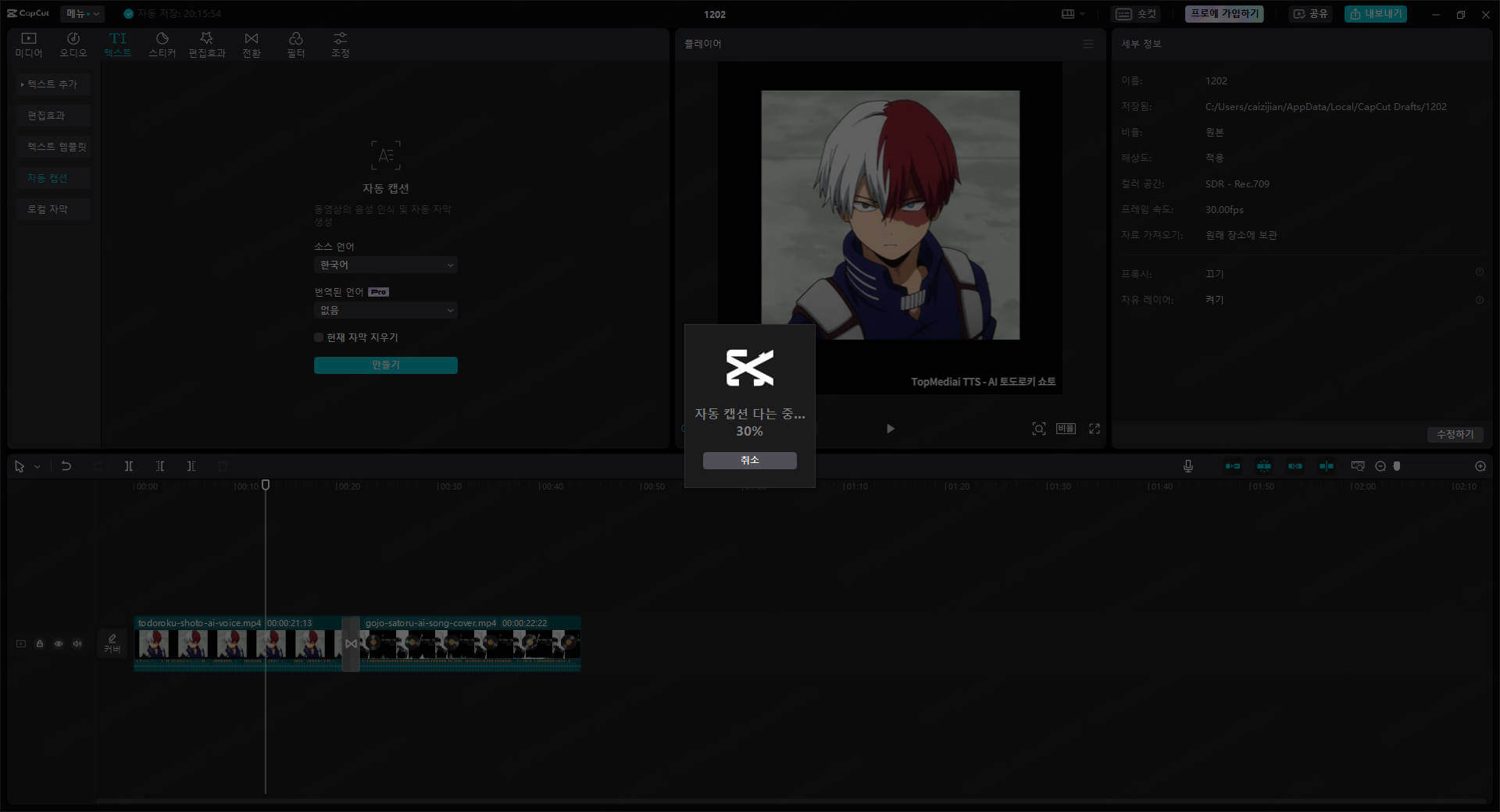Click the SDR - Rec.709 color space value
Viewport: 1500px width, 812px height.
click(1237, 184)
